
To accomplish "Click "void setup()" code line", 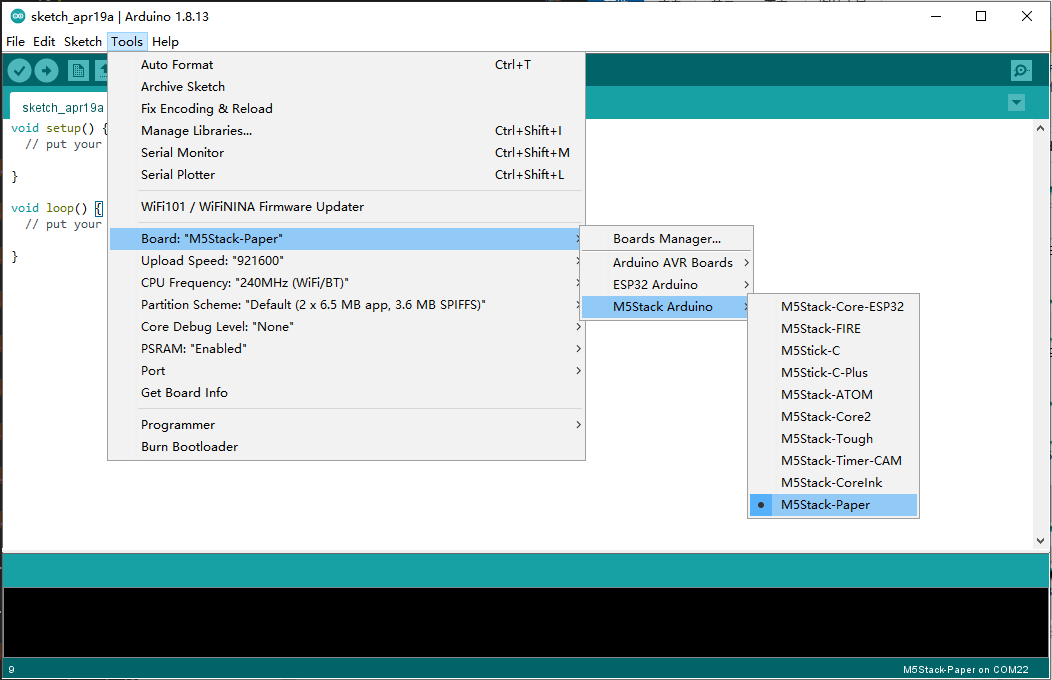I will coord(58,128).
